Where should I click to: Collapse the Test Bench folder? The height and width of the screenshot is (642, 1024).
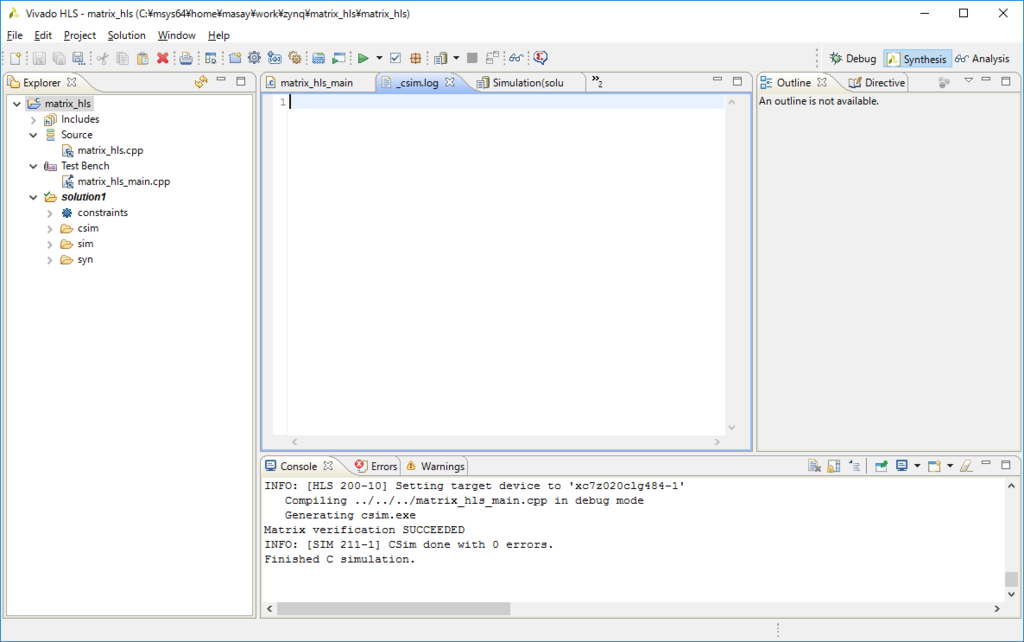point(33,167)
